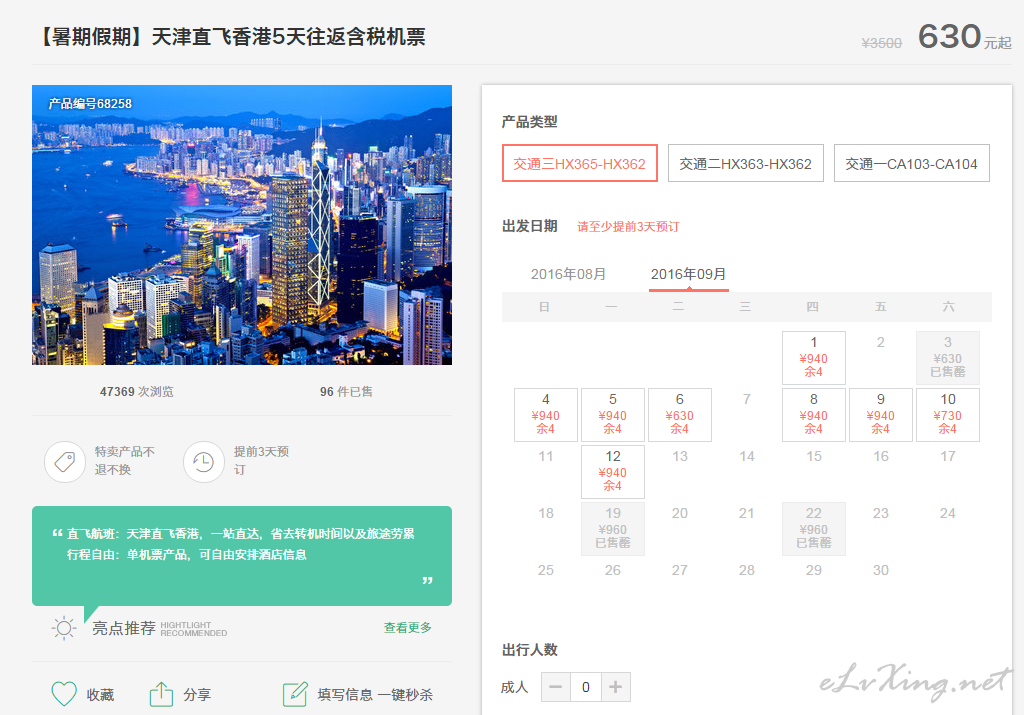Switch to the 2016年09月 month tab
Viewport: 1024px width, 715px height.
click(x=688, y=274)
